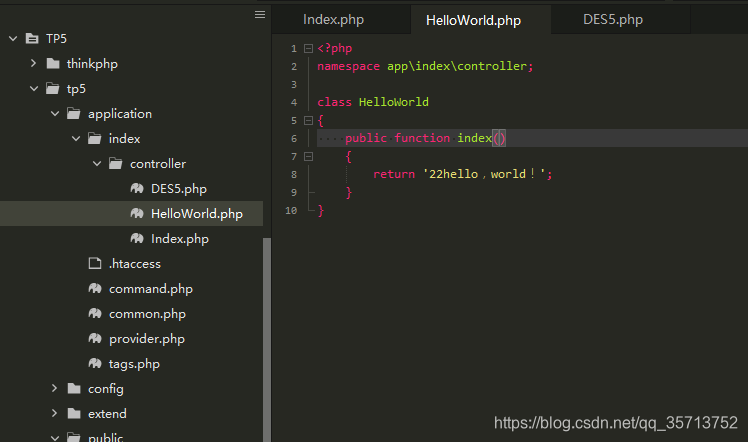Image resolution: width=748 pixels, height=442 pixels.
Task: Fold the class body at line 5
Action: click(309, 121)
